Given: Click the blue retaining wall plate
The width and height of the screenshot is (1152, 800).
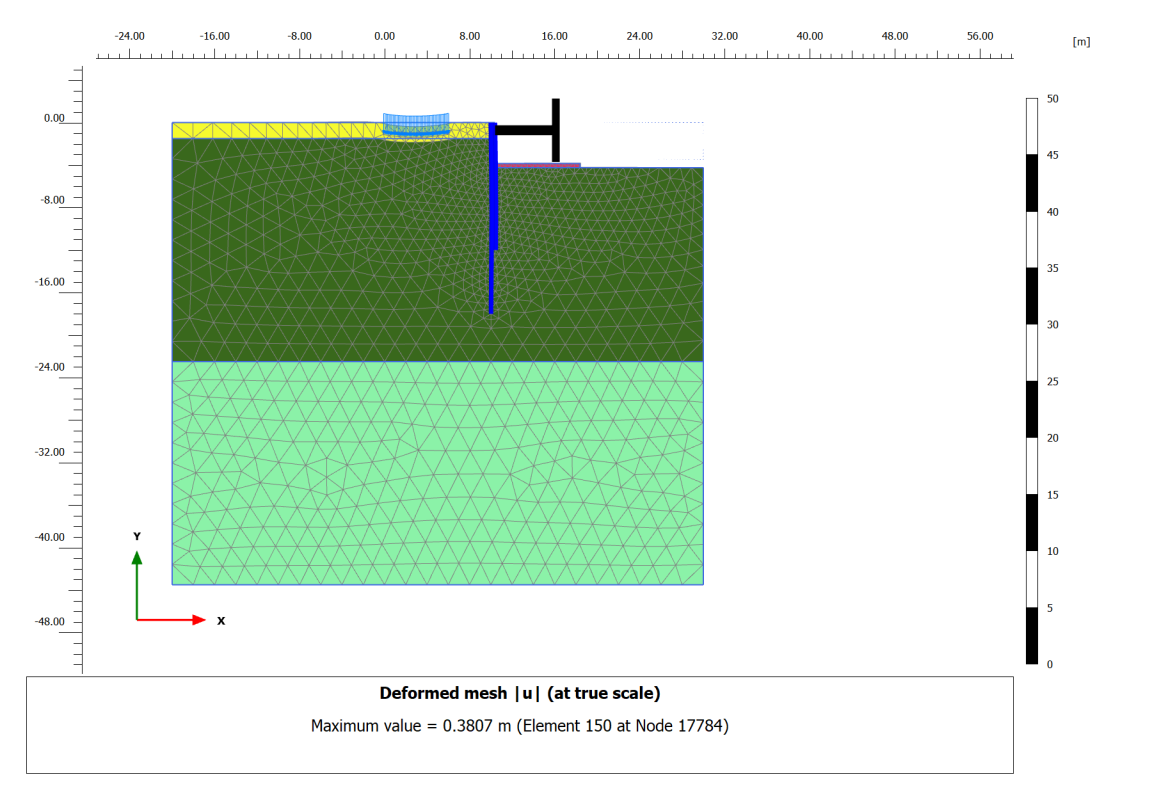Looking at the screenshot, I should pos(493,190).
